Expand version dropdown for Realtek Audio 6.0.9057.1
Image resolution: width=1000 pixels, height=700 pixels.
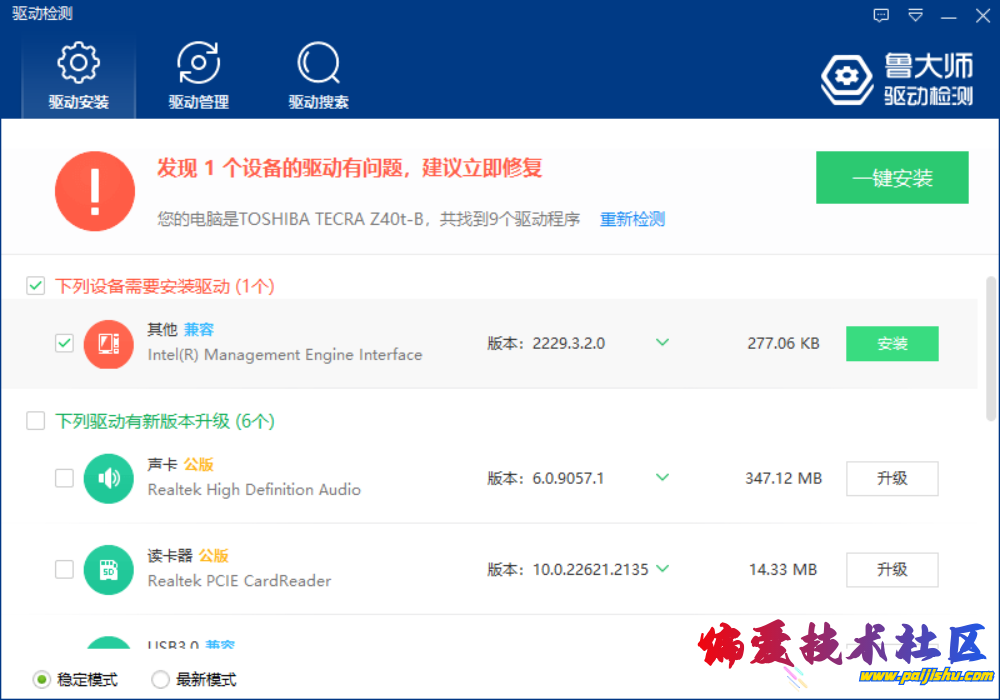point(662,477)
